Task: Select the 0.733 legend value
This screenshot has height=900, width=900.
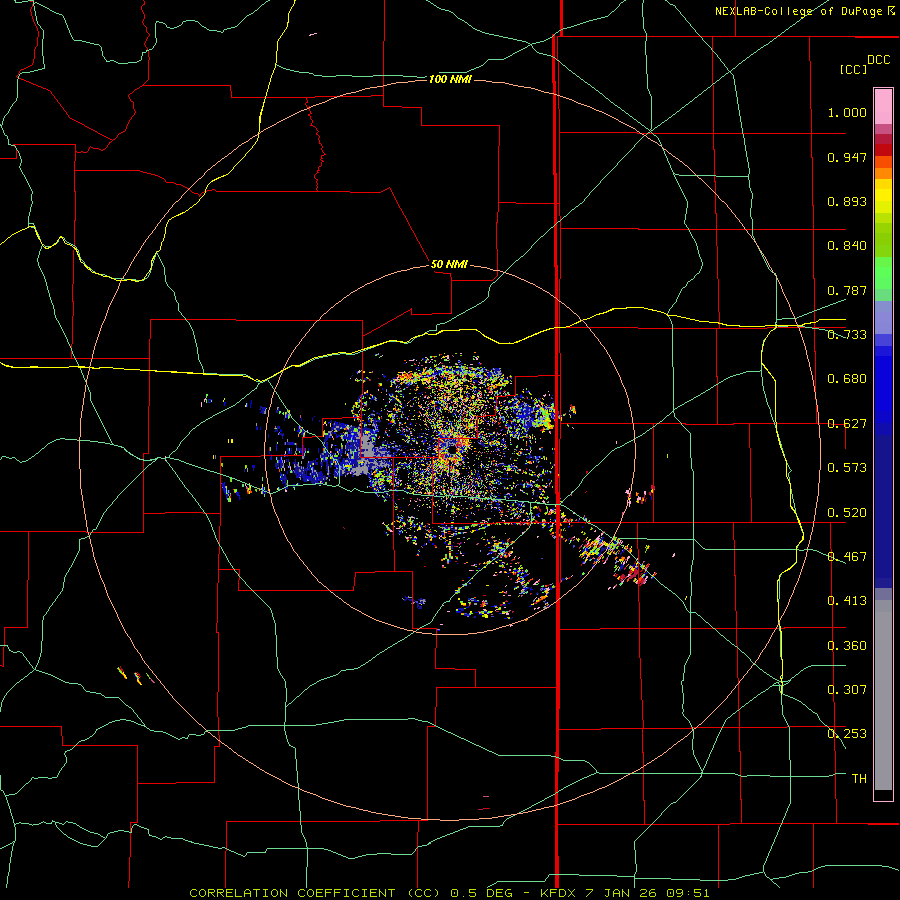Action: click(x=847, y=335)
